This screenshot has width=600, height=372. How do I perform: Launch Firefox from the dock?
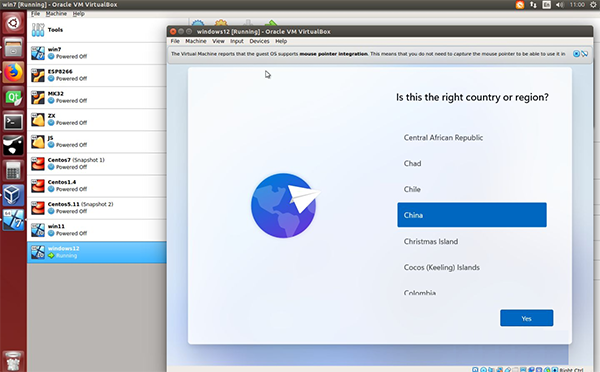(x=13, y=72)
